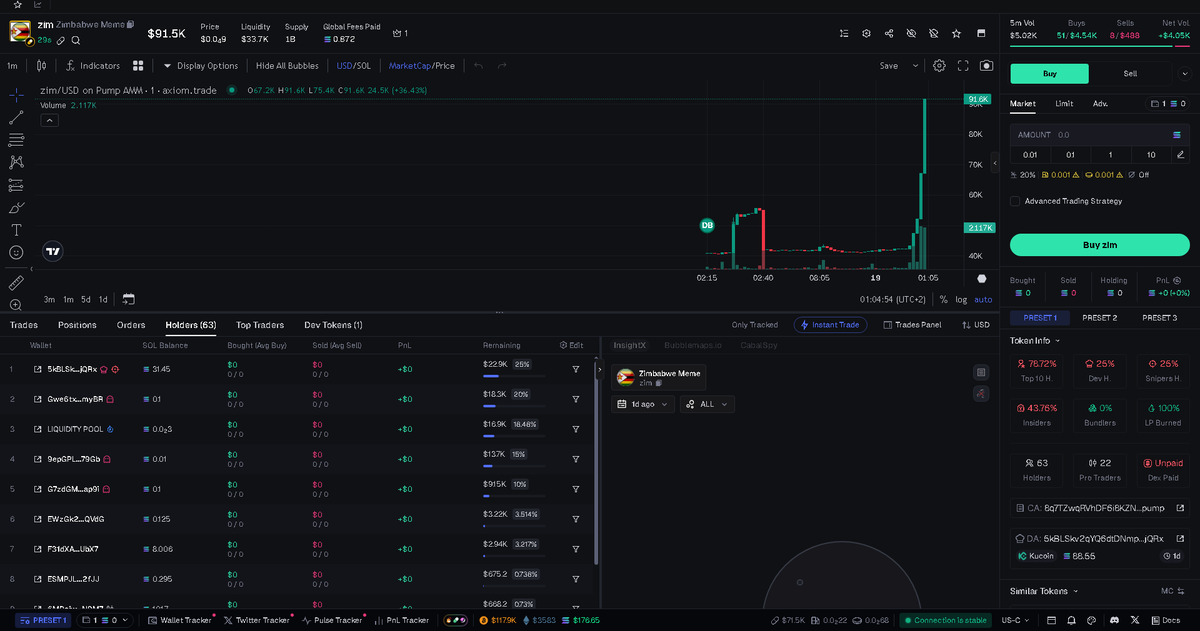This screenshot has height=631, width=1200.
Task: Add zim to favorites with star
Action: pyautogui.click(x=956, y=33)
